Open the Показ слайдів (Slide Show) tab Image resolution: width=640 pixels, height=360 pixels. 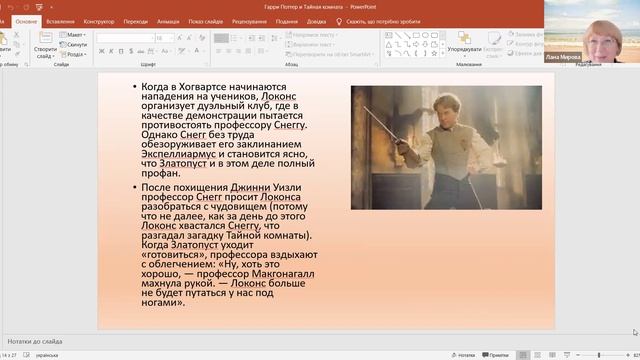(x=206, y=22)
